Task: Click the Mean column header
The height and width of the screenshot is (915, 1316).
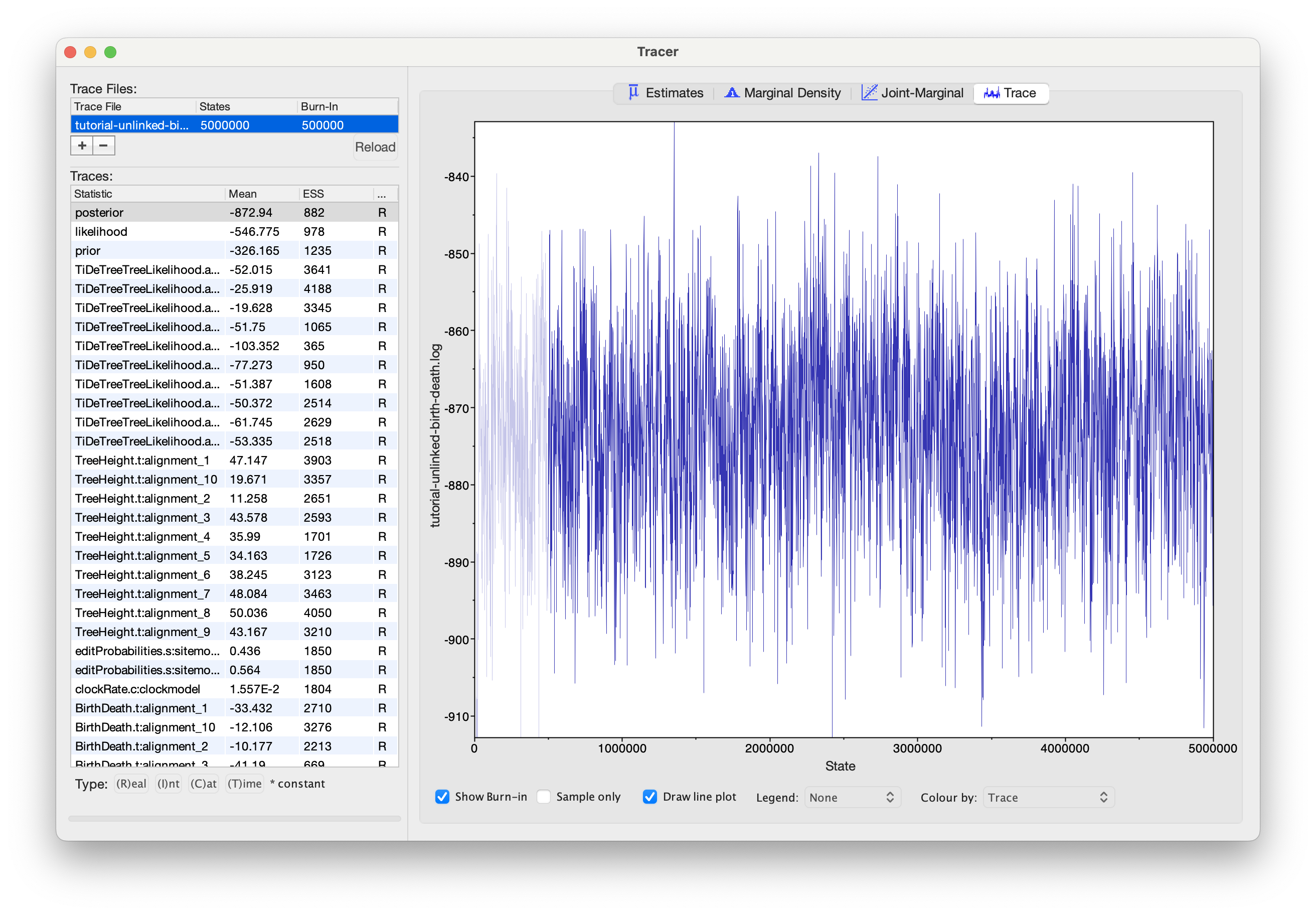Action: coord(261,194)
